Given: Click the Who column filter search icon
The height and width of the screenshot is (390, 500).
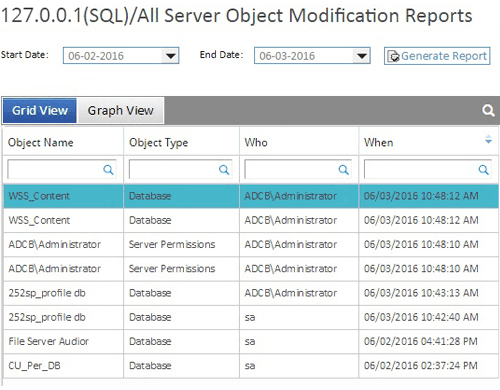Looking at the screenshot, I should point(344,170).
